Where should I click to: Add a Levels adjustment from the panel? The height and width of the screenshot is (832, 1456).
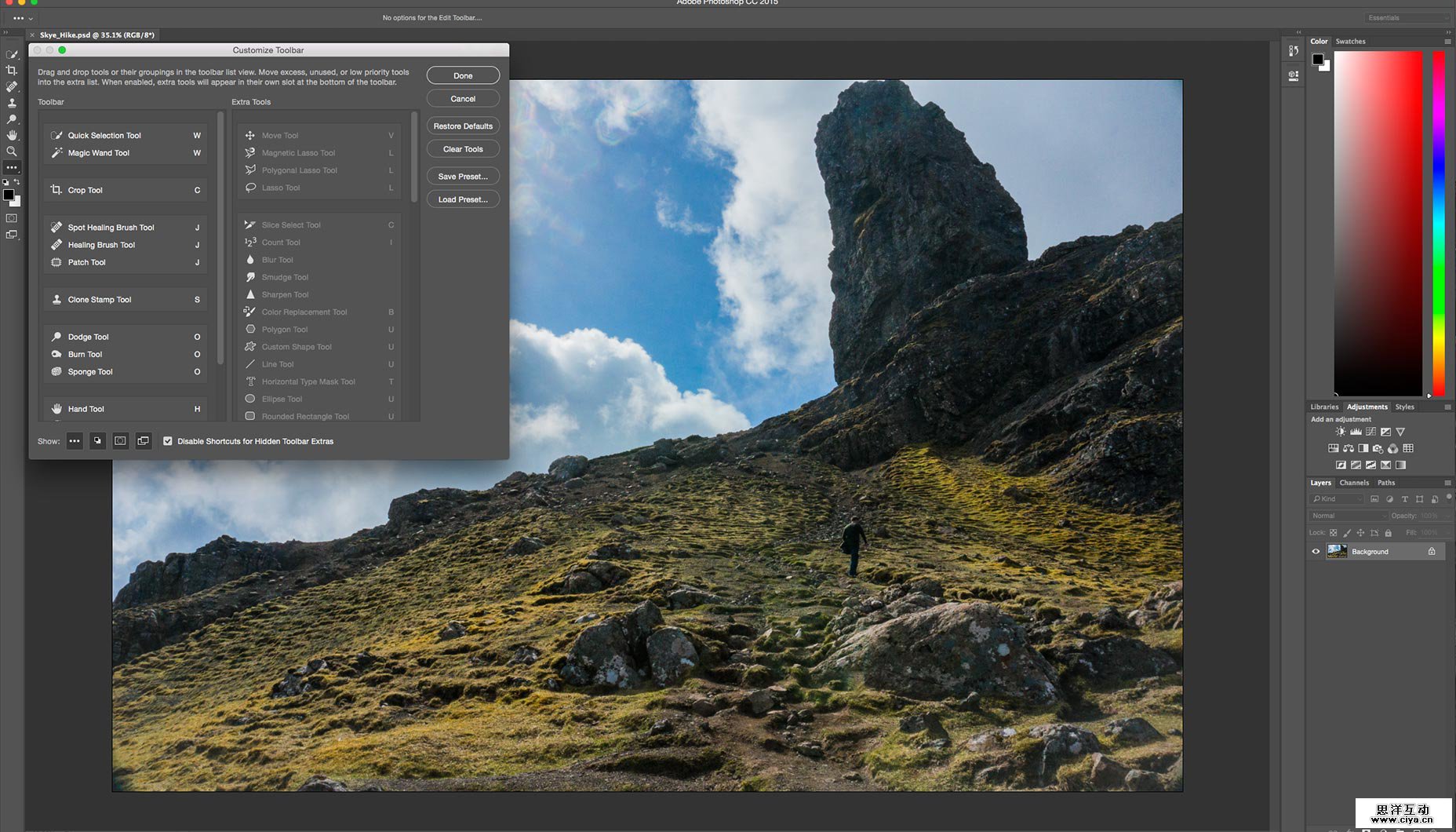[1356, 432]
